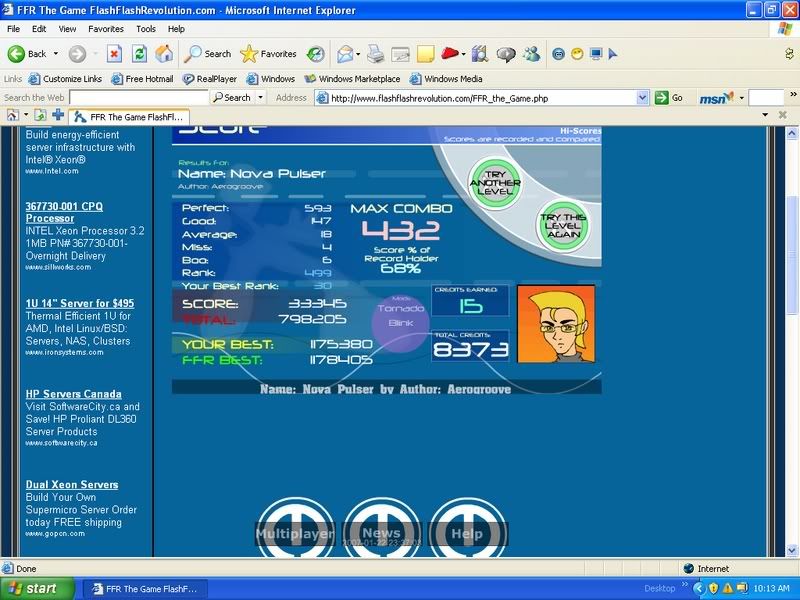Open the Multiplayer circle icon

295,531
